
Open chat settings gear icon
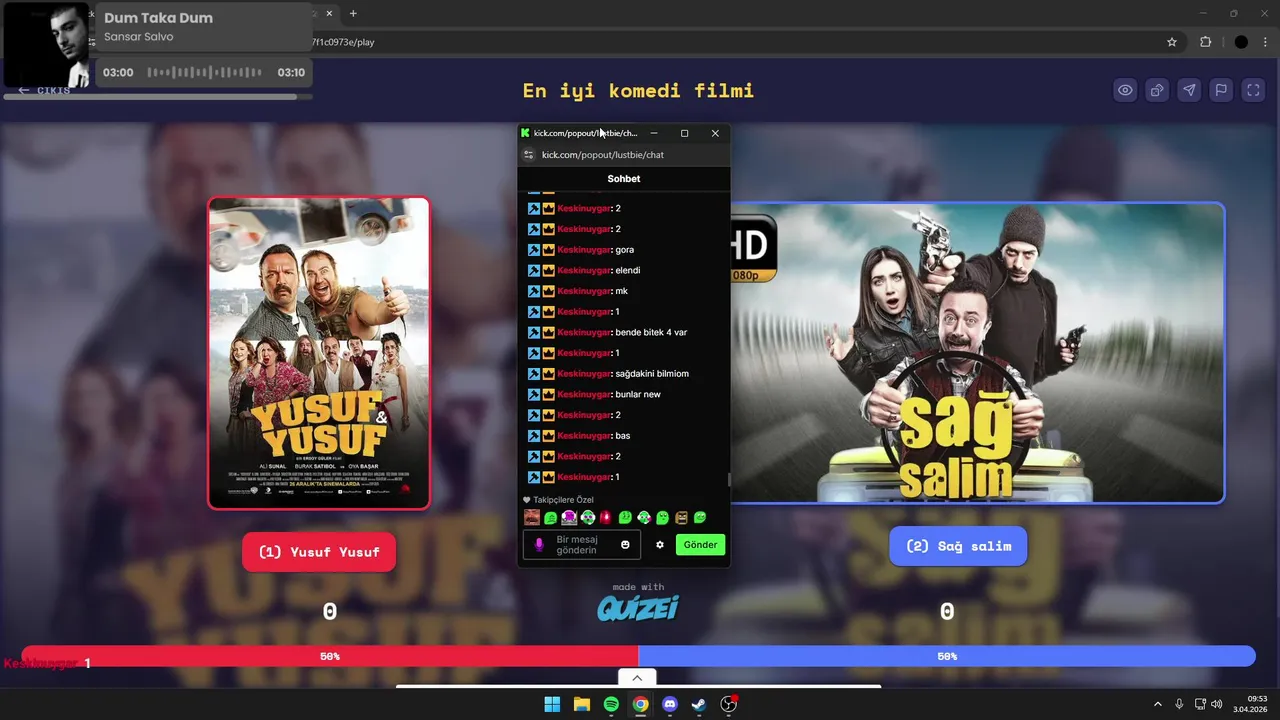click(x=660, y=545)
